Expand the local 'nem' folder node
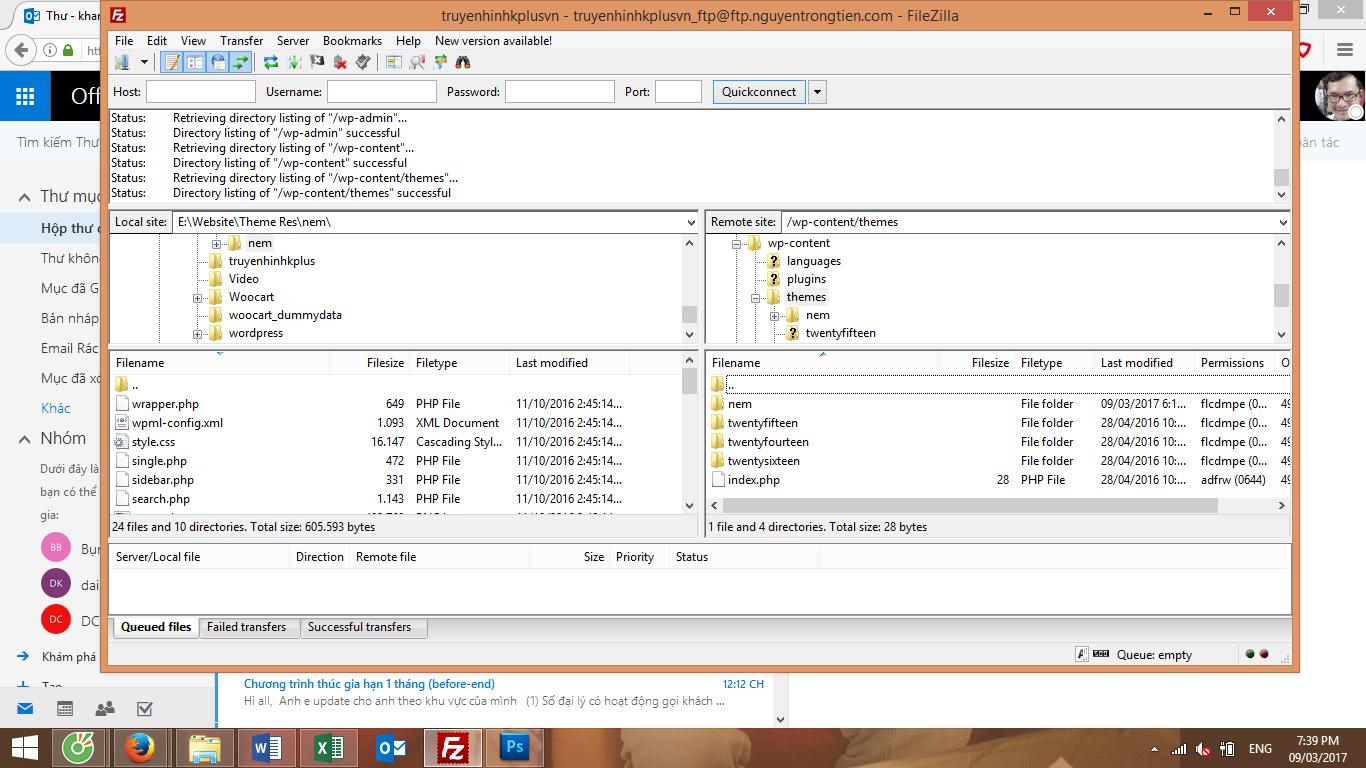The width and height of the screenshot is (1366, 768). click(x=216, y=243)
